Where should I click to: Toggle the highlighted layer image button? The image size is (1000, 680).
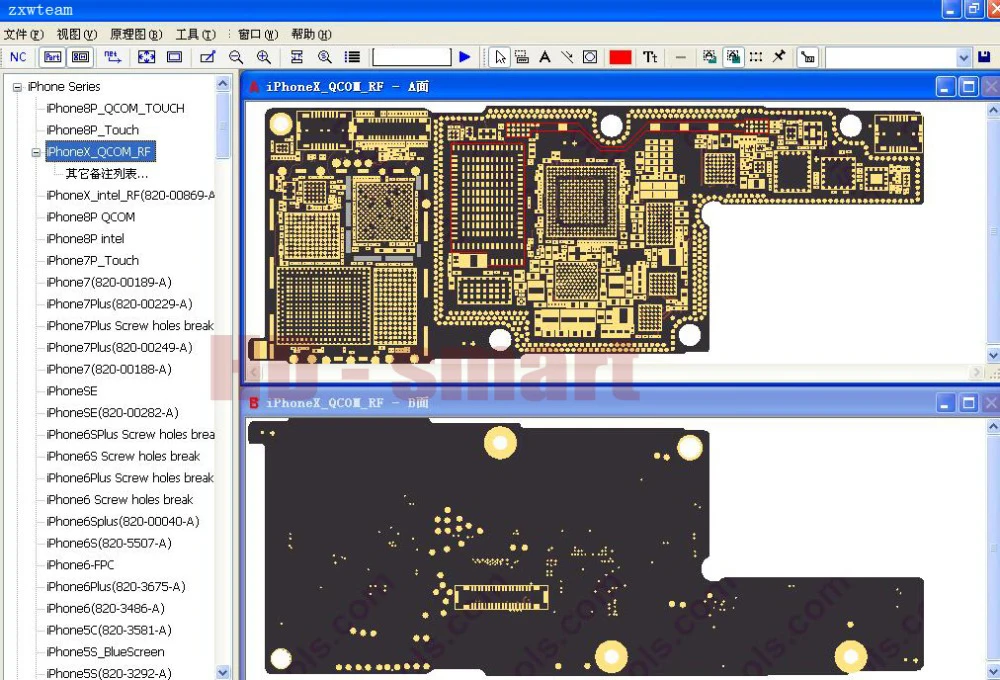pos(733,57)
